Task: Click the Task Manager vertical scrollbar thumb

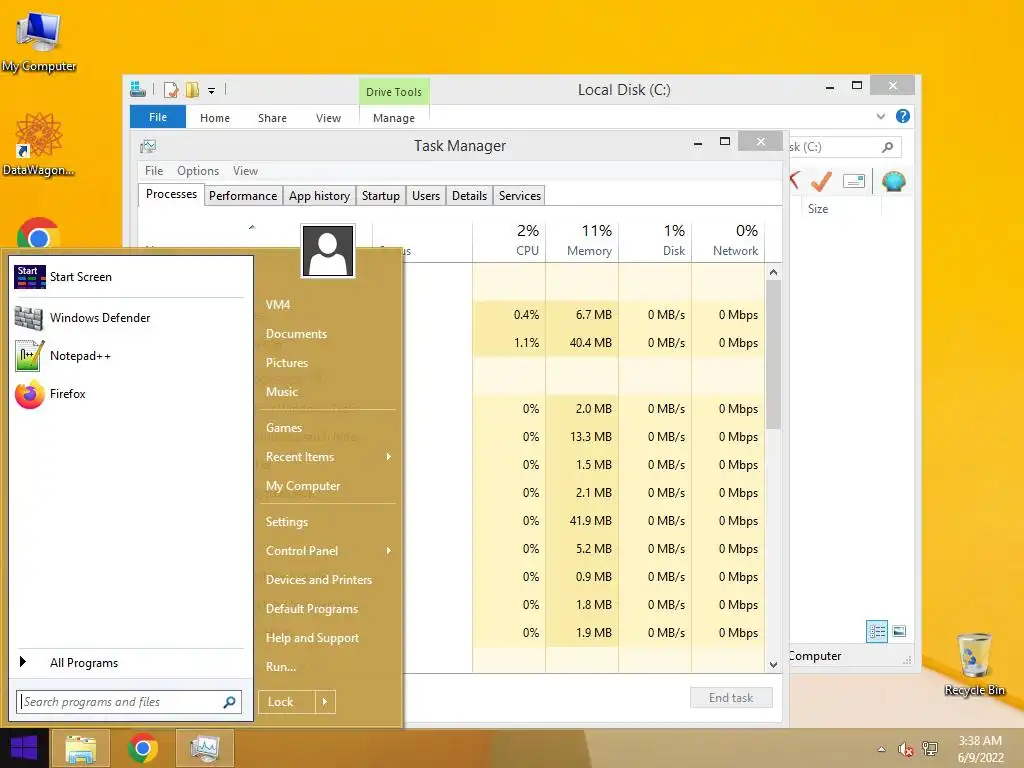Action: [x=773, y=354]
